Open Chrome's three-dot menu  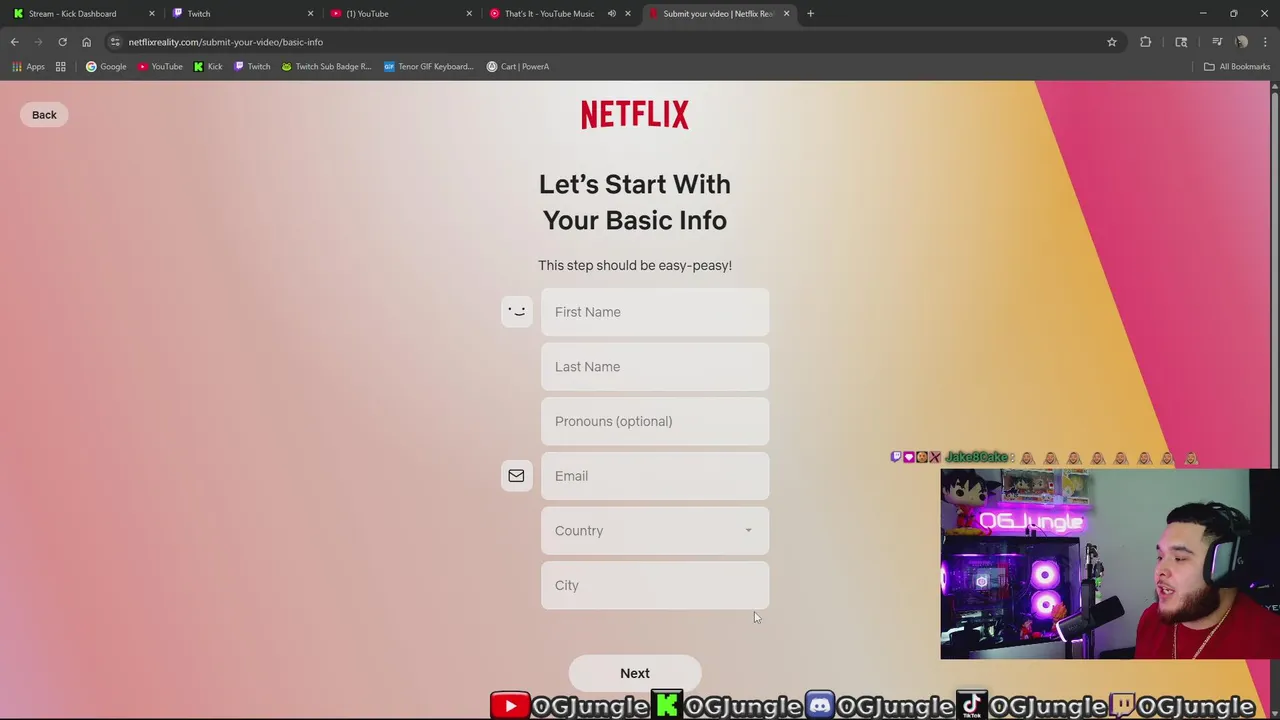point(1265,42)
